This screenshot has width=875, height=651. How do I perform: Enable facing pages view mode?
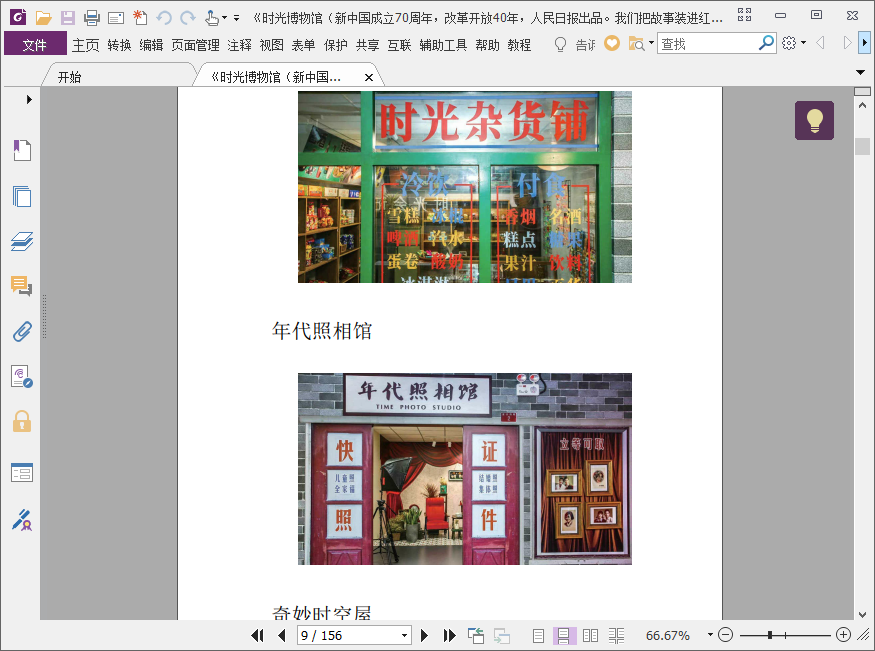coord(590,635)
